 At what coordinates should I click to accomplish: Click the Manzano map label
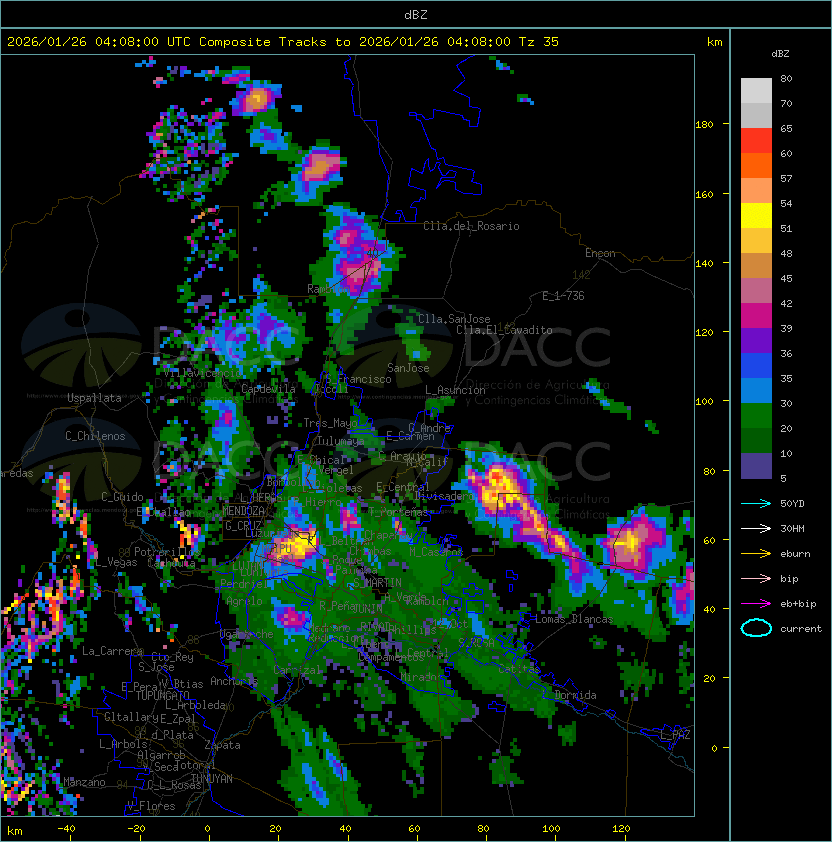click(x=84, y=782)
